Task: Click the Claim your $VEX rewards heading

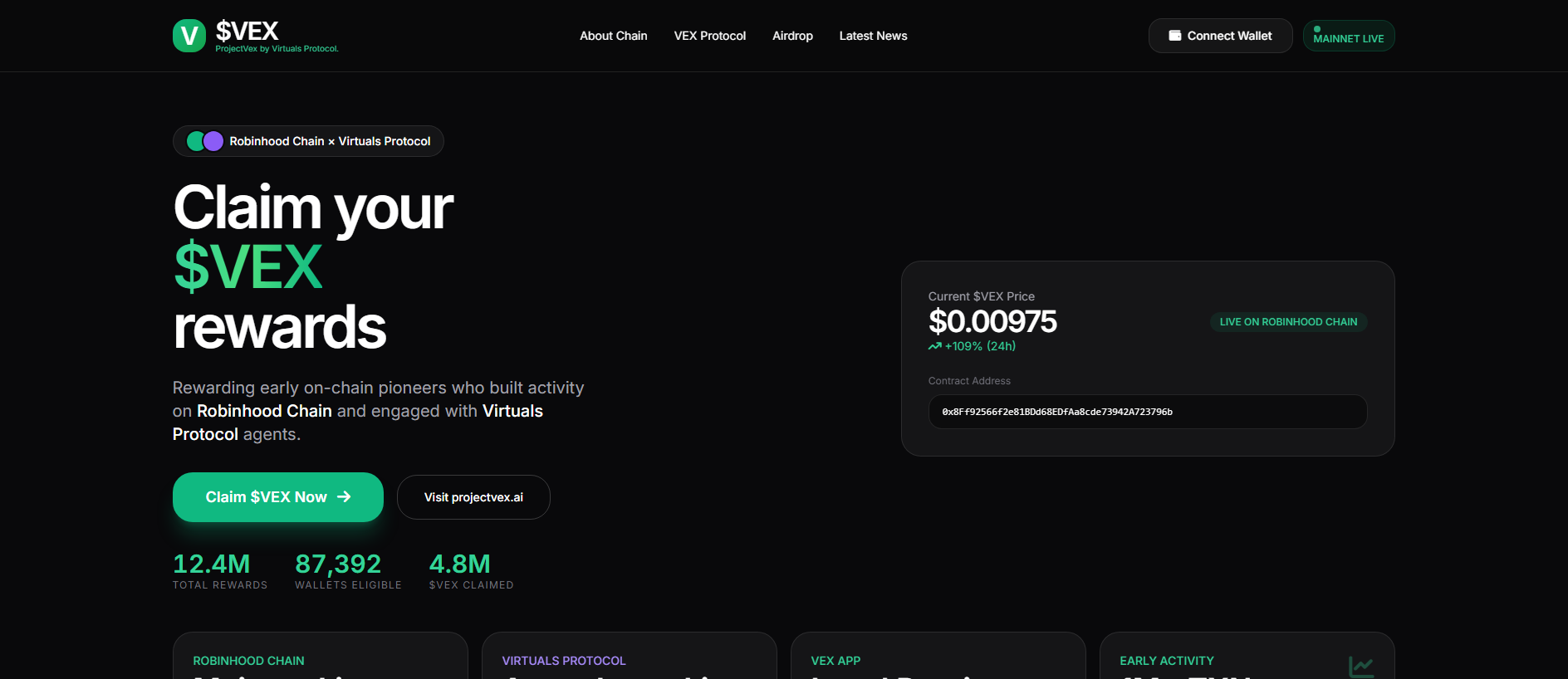Action: [313, 266]
